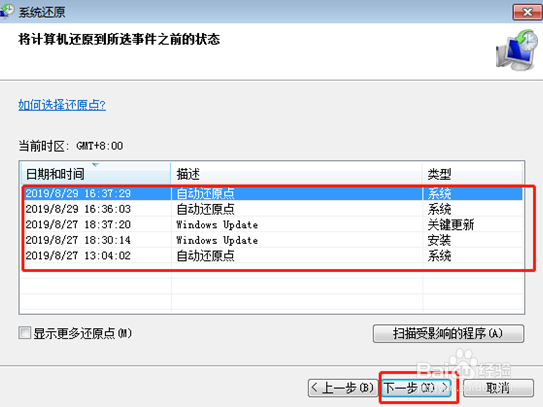Click 扫描受影响的程序 button
Viewport: 543px width, 407px height.
[448, 333]
